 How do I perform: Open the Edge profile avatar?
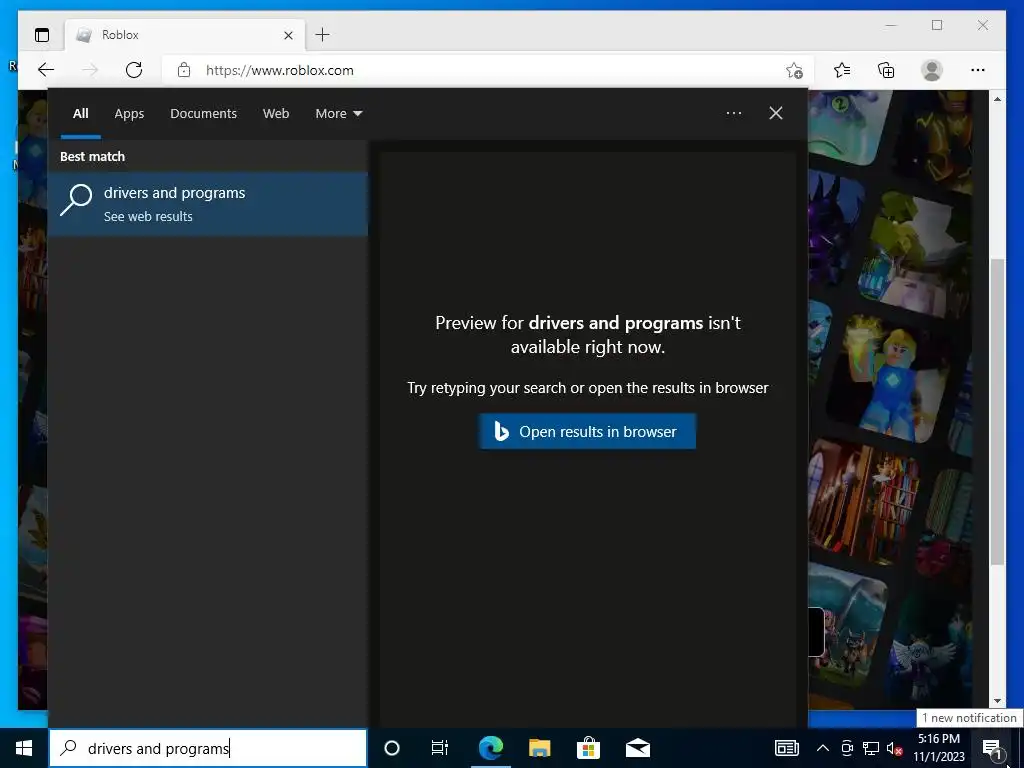pyautogui.click(x=932, y=70)
